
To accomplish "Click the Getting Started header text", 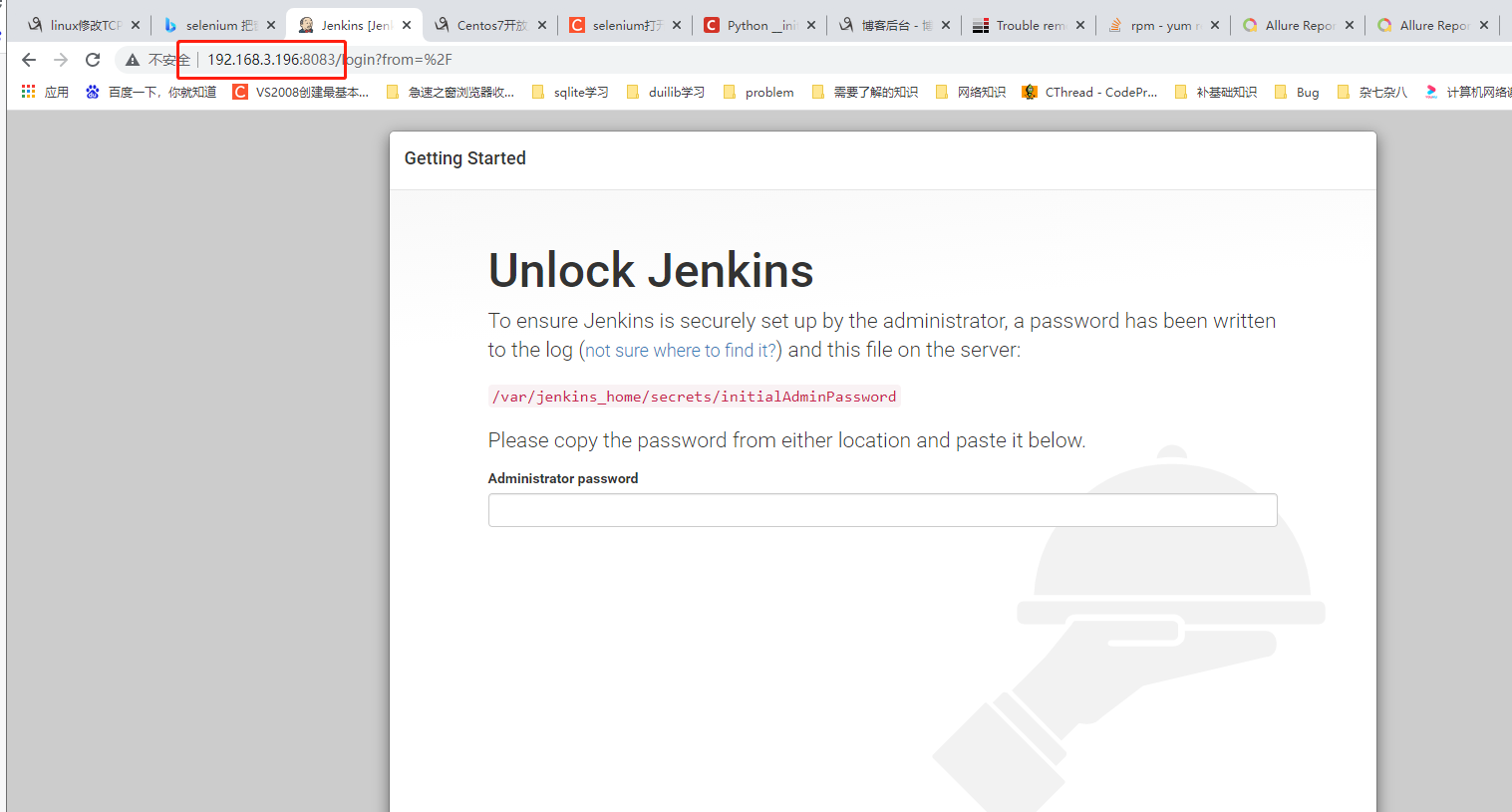I will point(465,158).
